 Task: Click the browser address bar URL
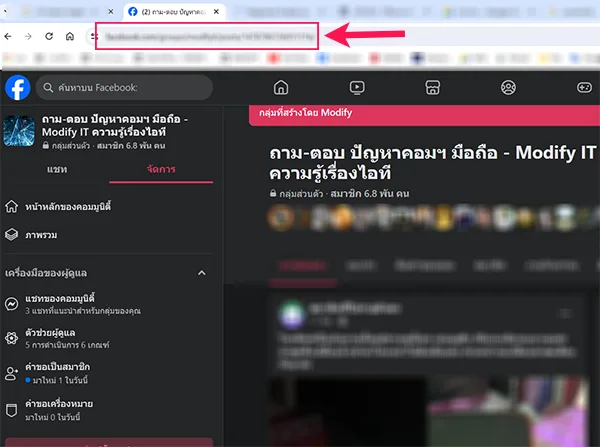pos(205,37)
